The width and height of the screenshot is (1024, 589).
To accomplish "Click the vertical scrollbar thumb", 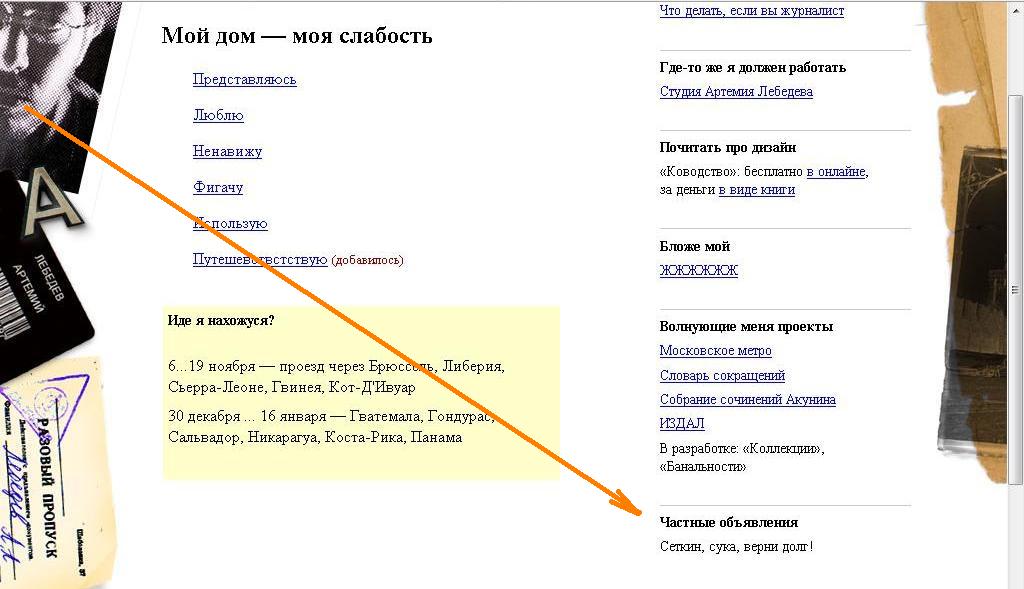I will (x=1015, y=289).
